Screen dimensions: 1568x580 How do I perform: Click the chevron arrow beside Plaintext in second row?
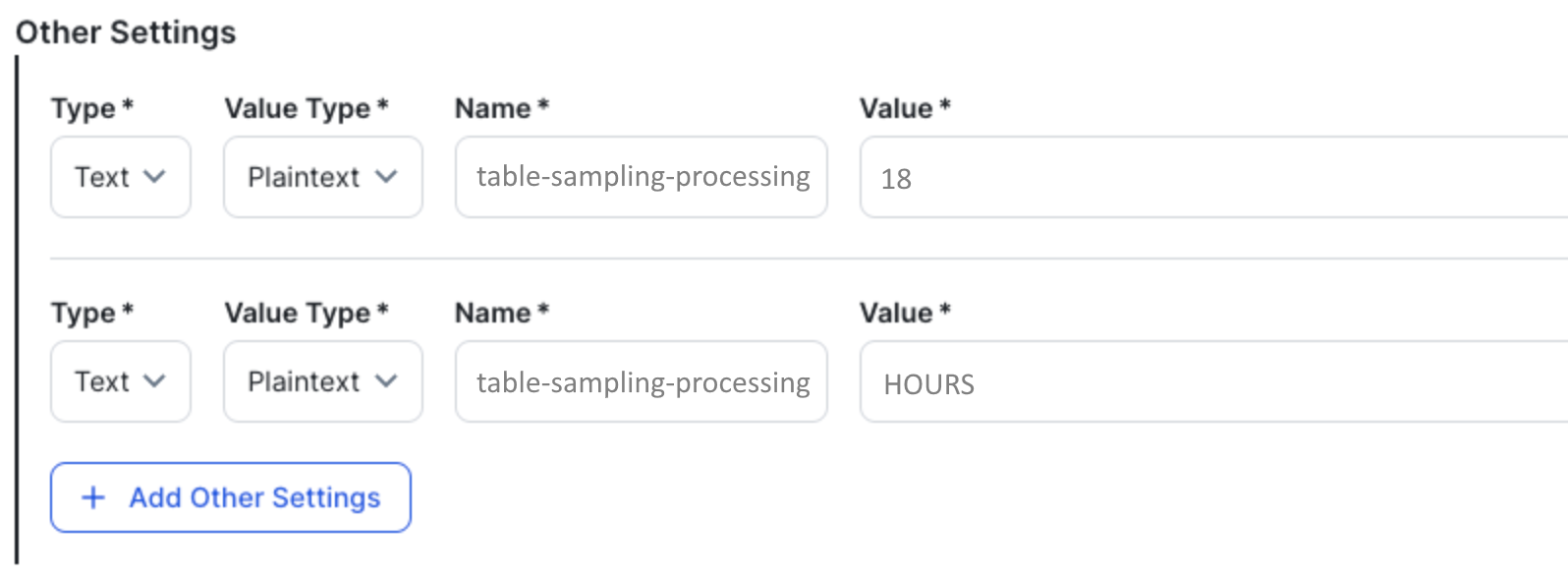pos(386,381)
